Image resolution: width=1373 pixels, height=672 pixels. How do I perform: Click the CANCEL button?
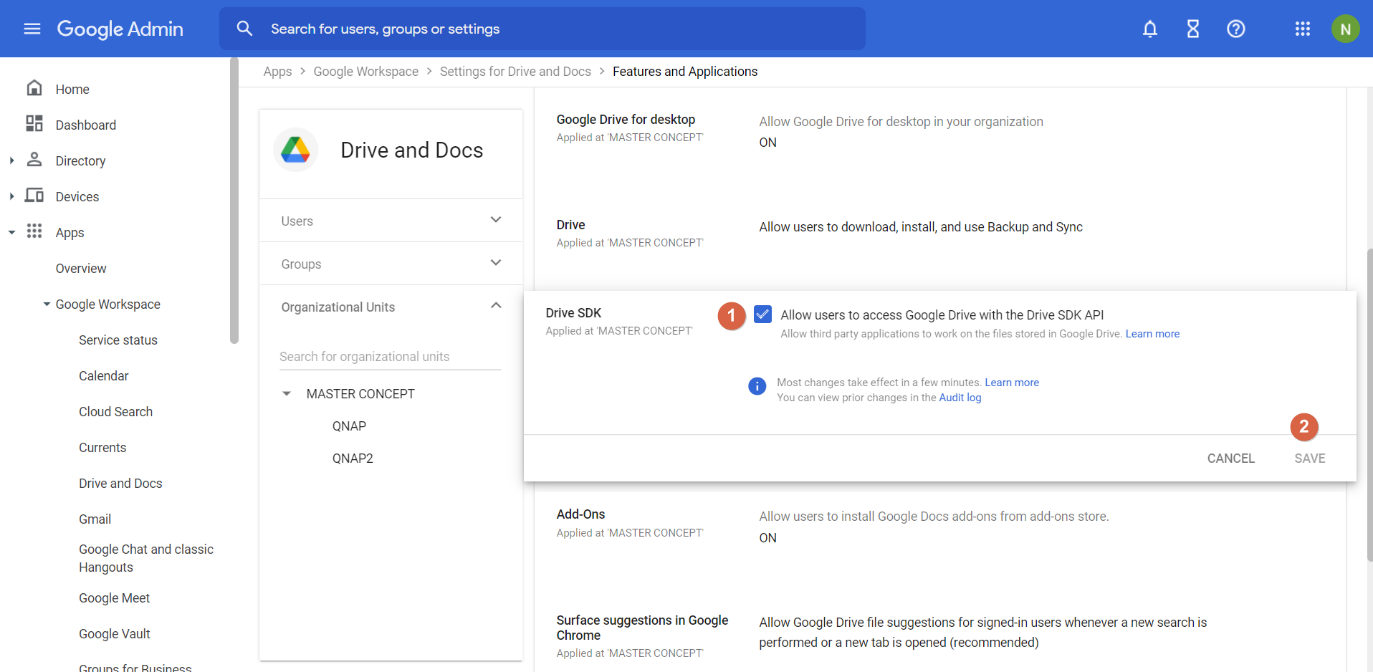tap(1230, 458)
